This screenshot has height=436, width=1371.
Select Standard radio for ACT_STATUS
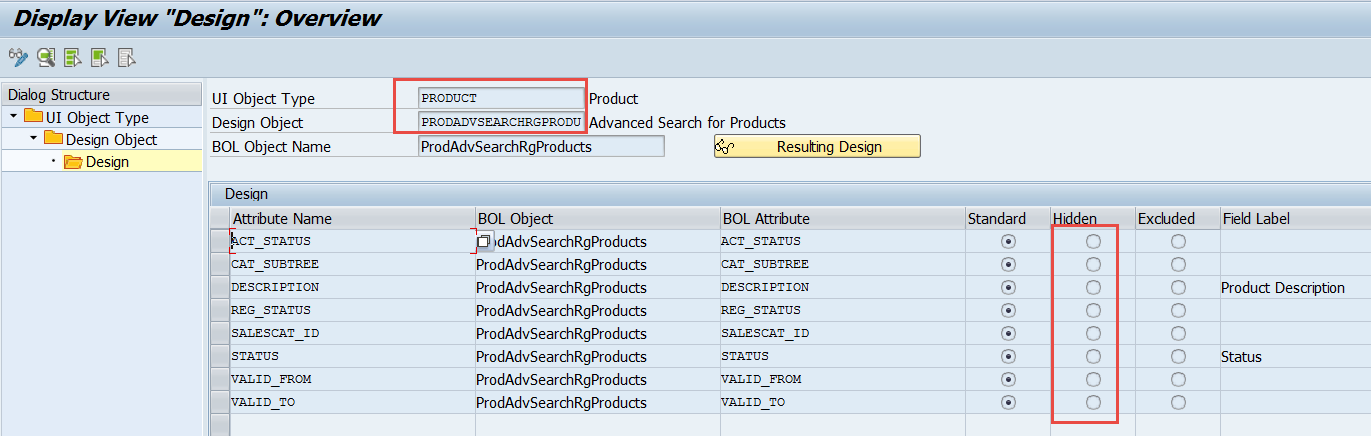click(x=1008, y=241)
